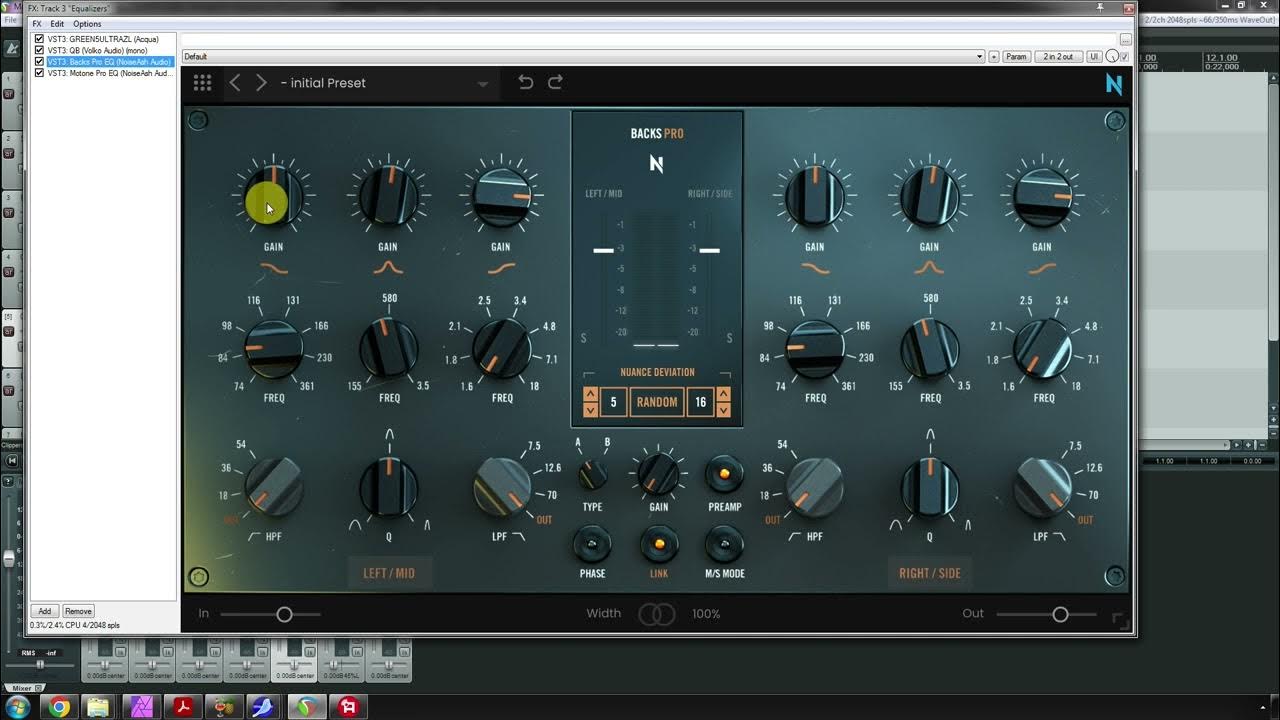Click the 2 in 2 out button
This screenshot has width=1280, height=720.
coord(1058,57)
